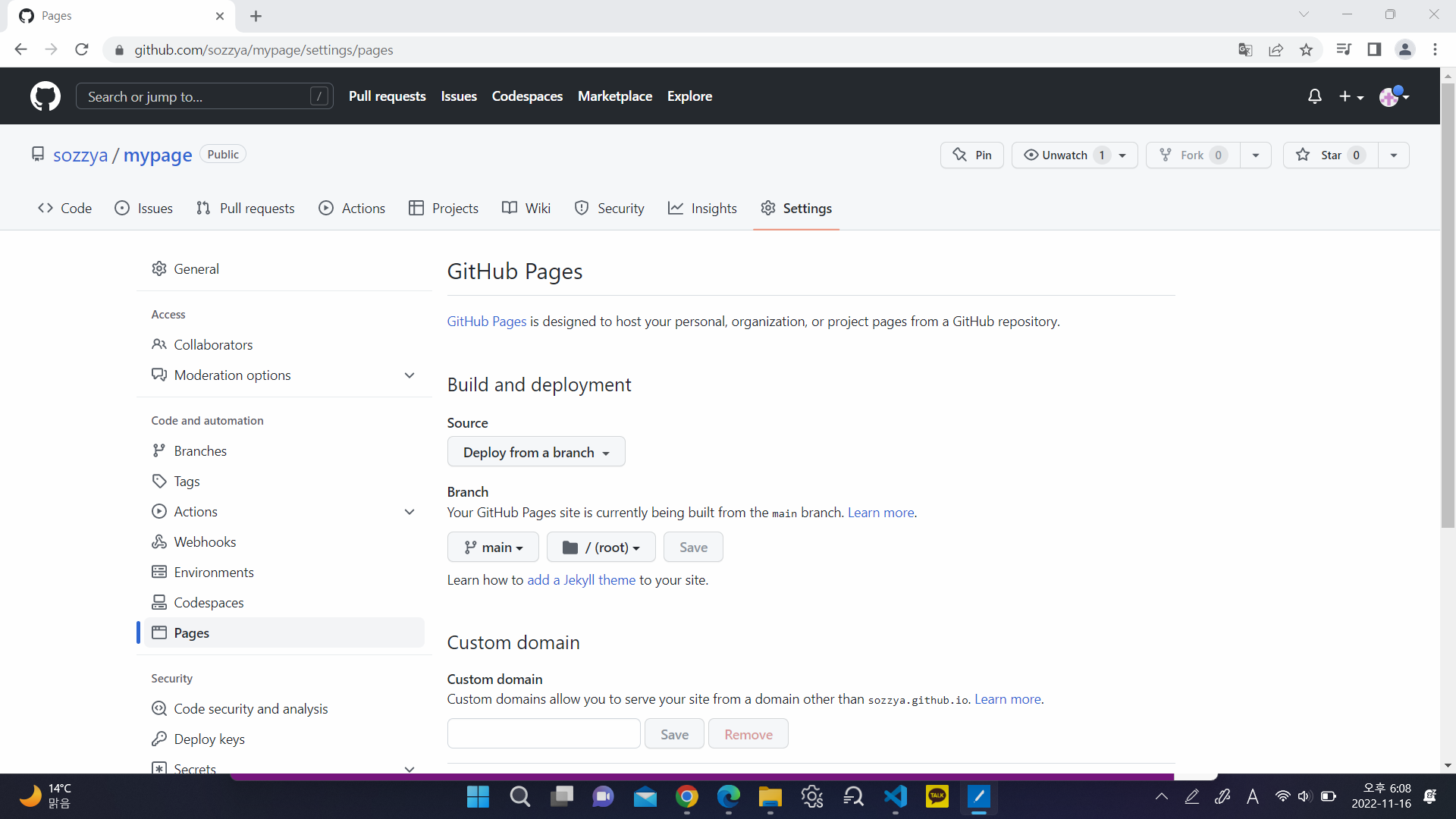Go back to the previous page
1456x819 pixels.
[21, 50]
